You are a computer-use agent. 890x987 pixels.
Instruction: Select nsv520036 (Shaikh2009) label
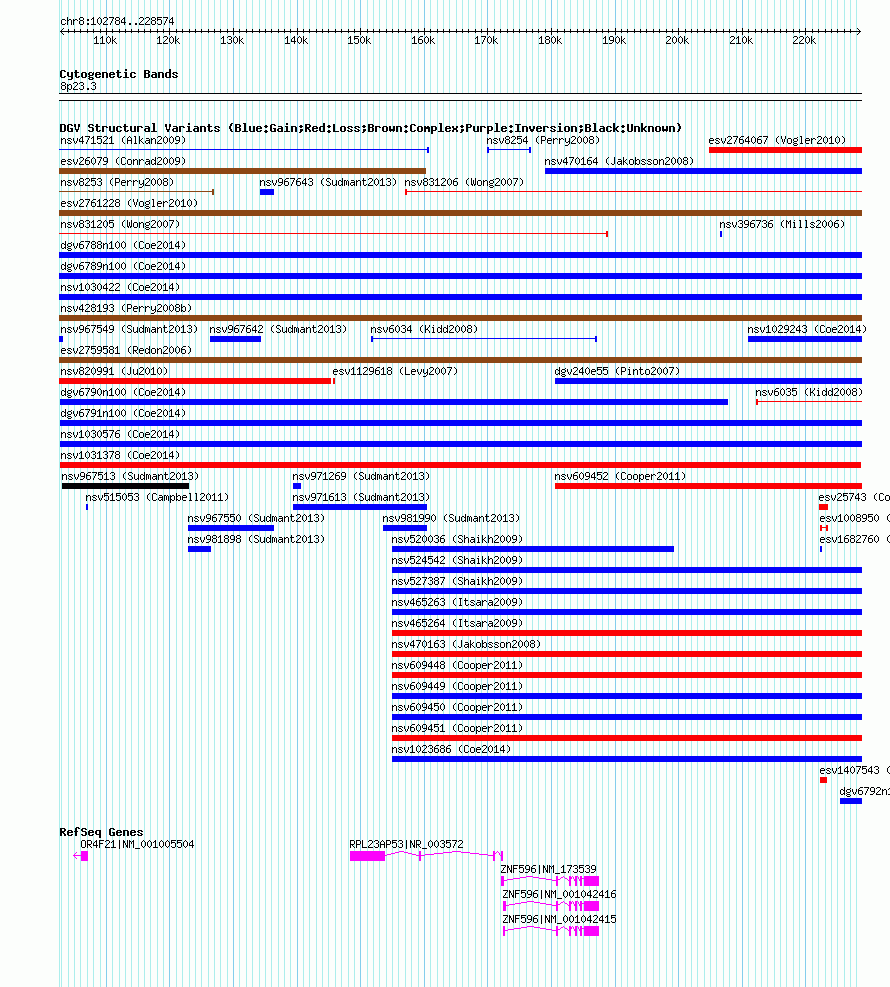457,539
